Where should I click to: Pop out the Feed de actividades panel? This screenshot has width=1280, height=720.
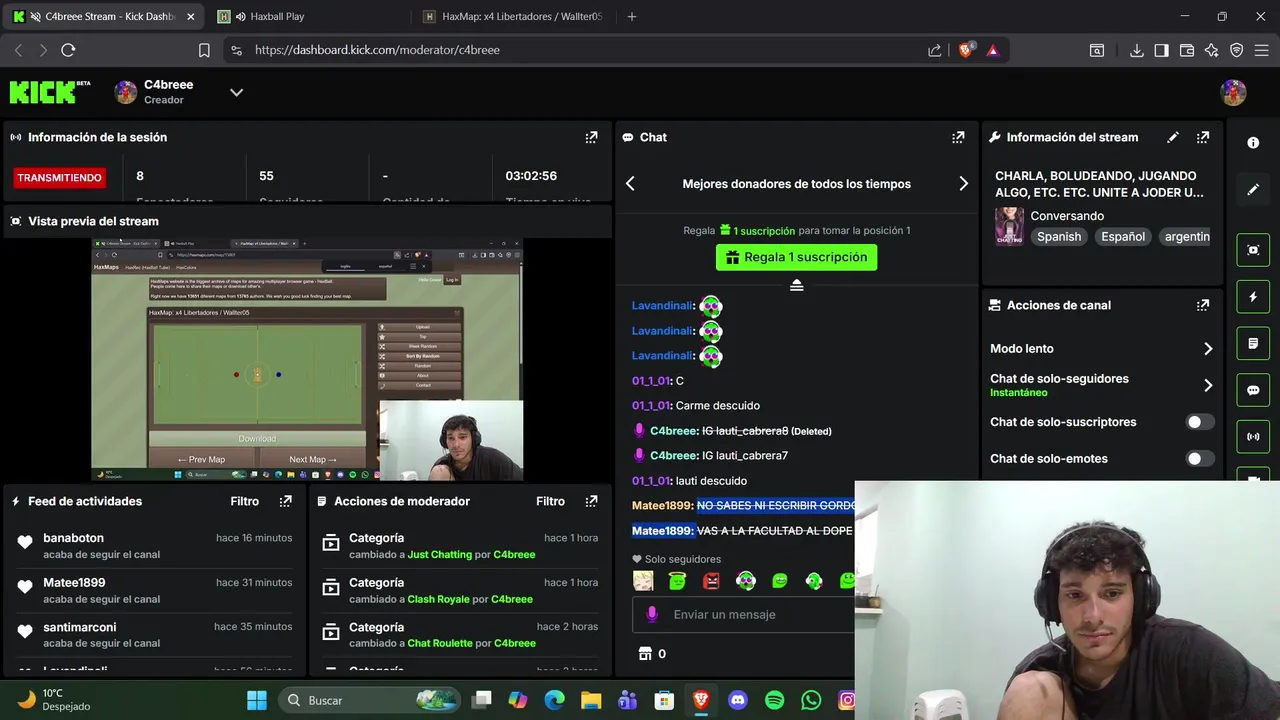[x=286, y=501]
